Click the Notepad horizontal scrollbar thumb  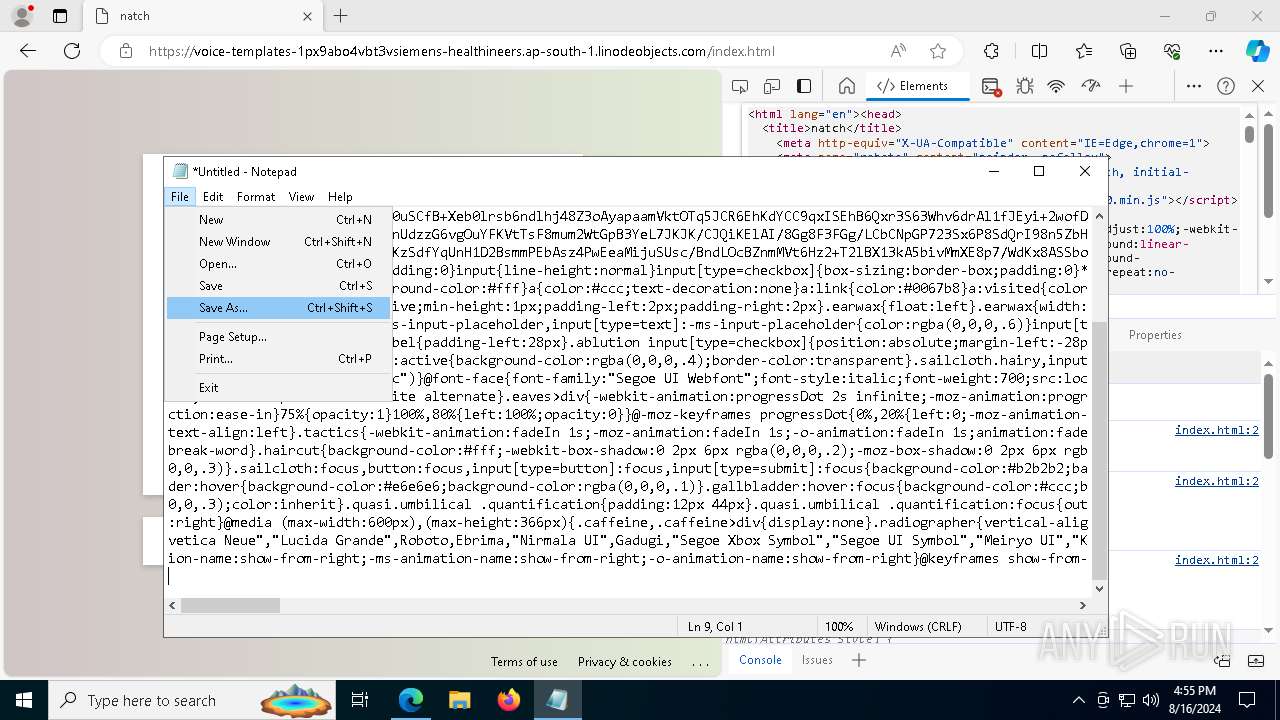pyautogui.click(x=230, y=605)
